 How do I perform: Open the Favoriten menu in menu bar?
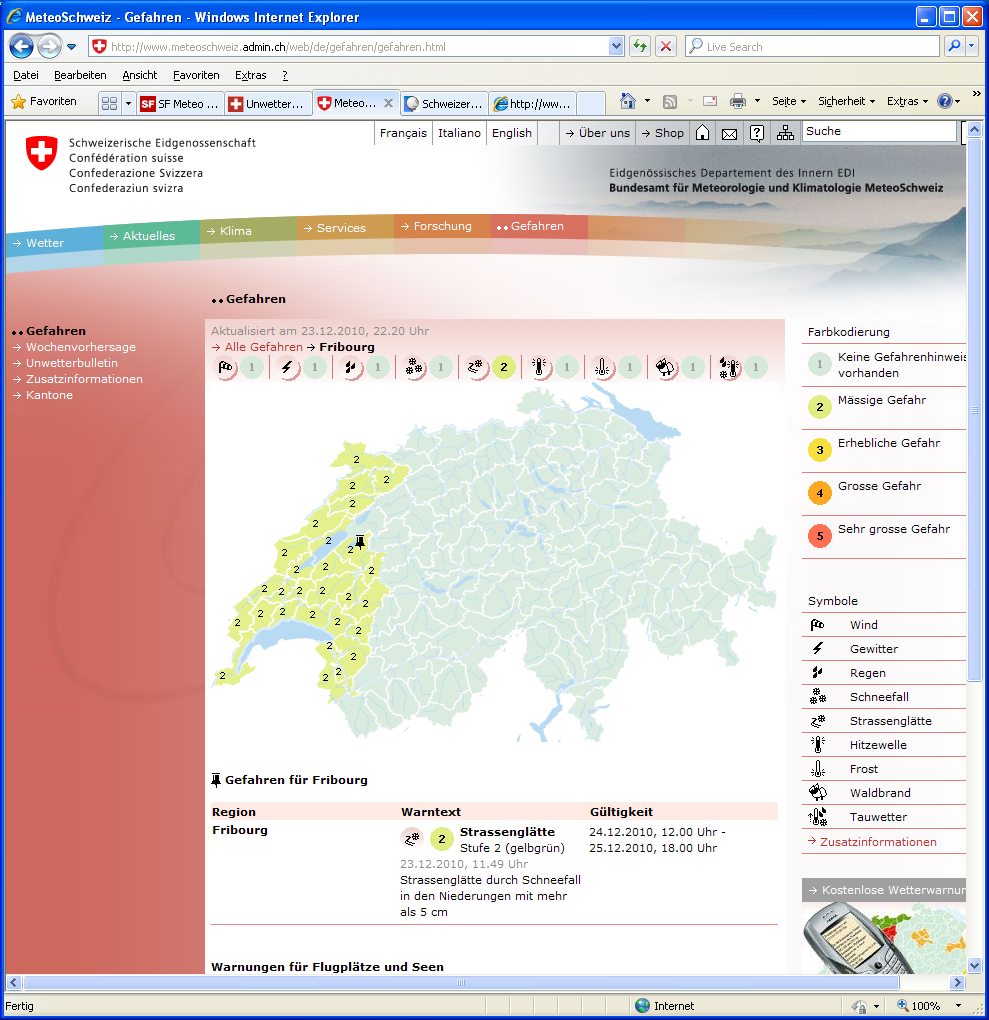pos(196,75)
